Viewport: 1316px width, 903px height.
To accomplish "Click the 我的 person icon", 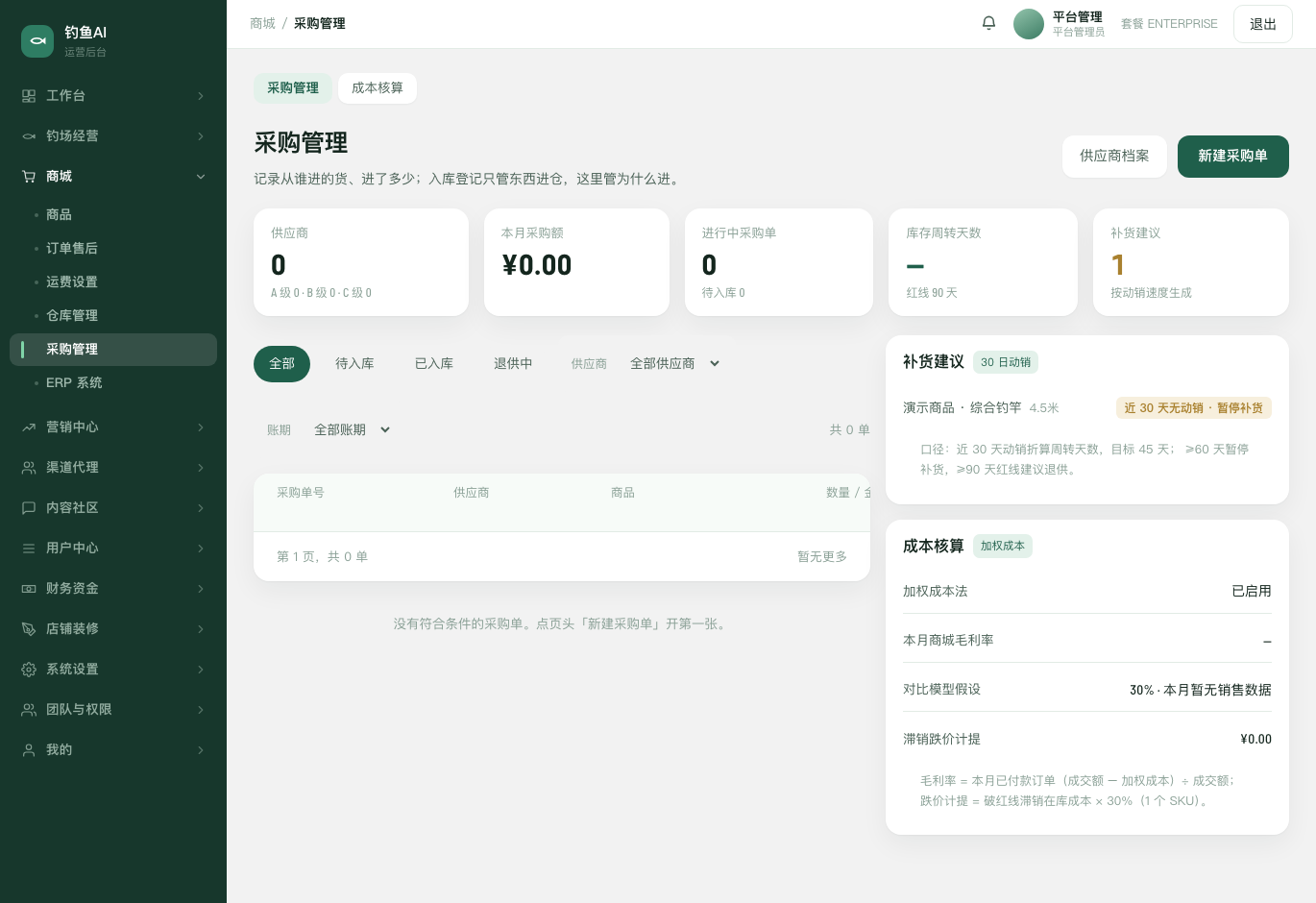I will [x=29, y=750].
